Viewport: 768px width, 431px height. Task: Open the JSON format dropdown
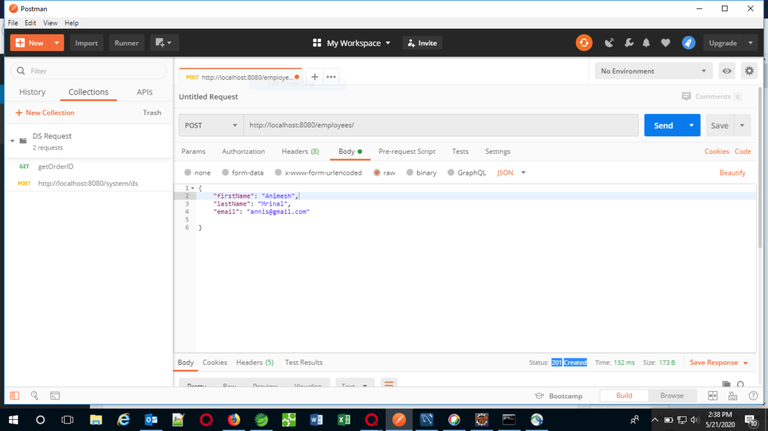(511, 172)
